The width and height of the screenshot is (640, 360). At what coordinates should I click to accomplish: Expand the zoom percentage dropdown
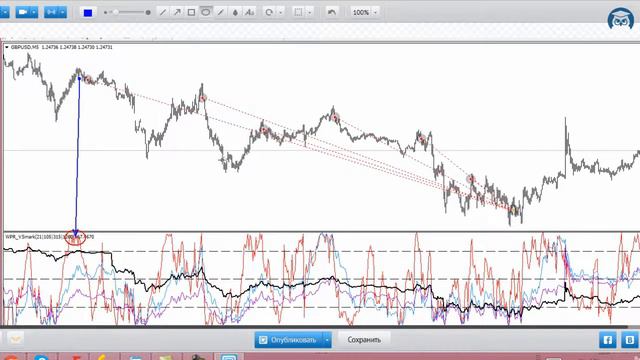pyautogui.click(x=376, y=13)
